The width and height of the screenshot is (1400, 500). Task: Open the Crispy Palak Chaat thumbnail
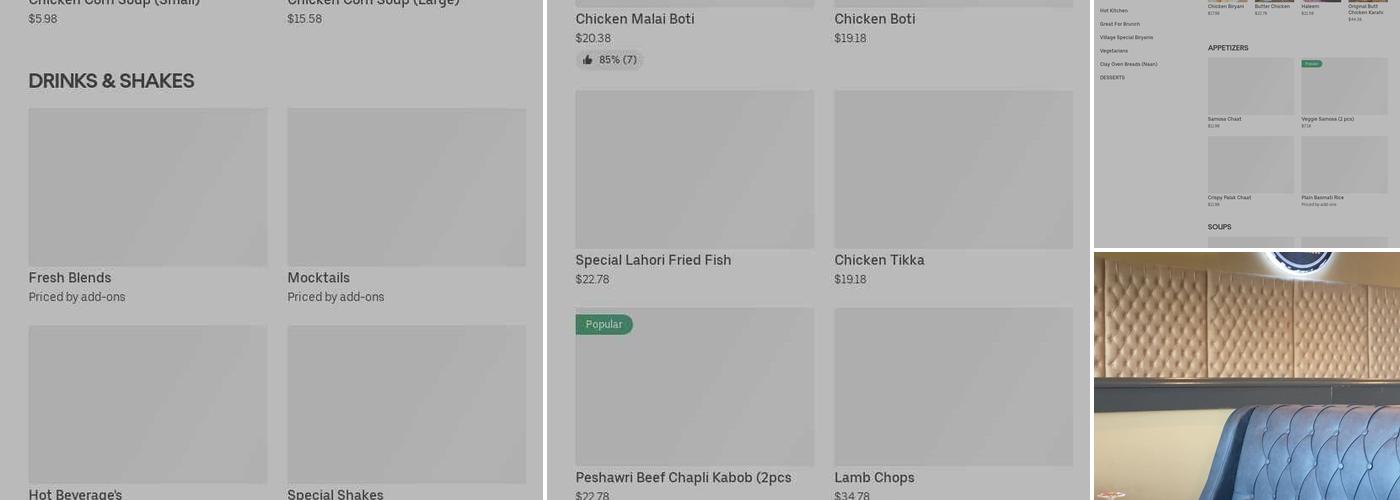pos(1250,164)
